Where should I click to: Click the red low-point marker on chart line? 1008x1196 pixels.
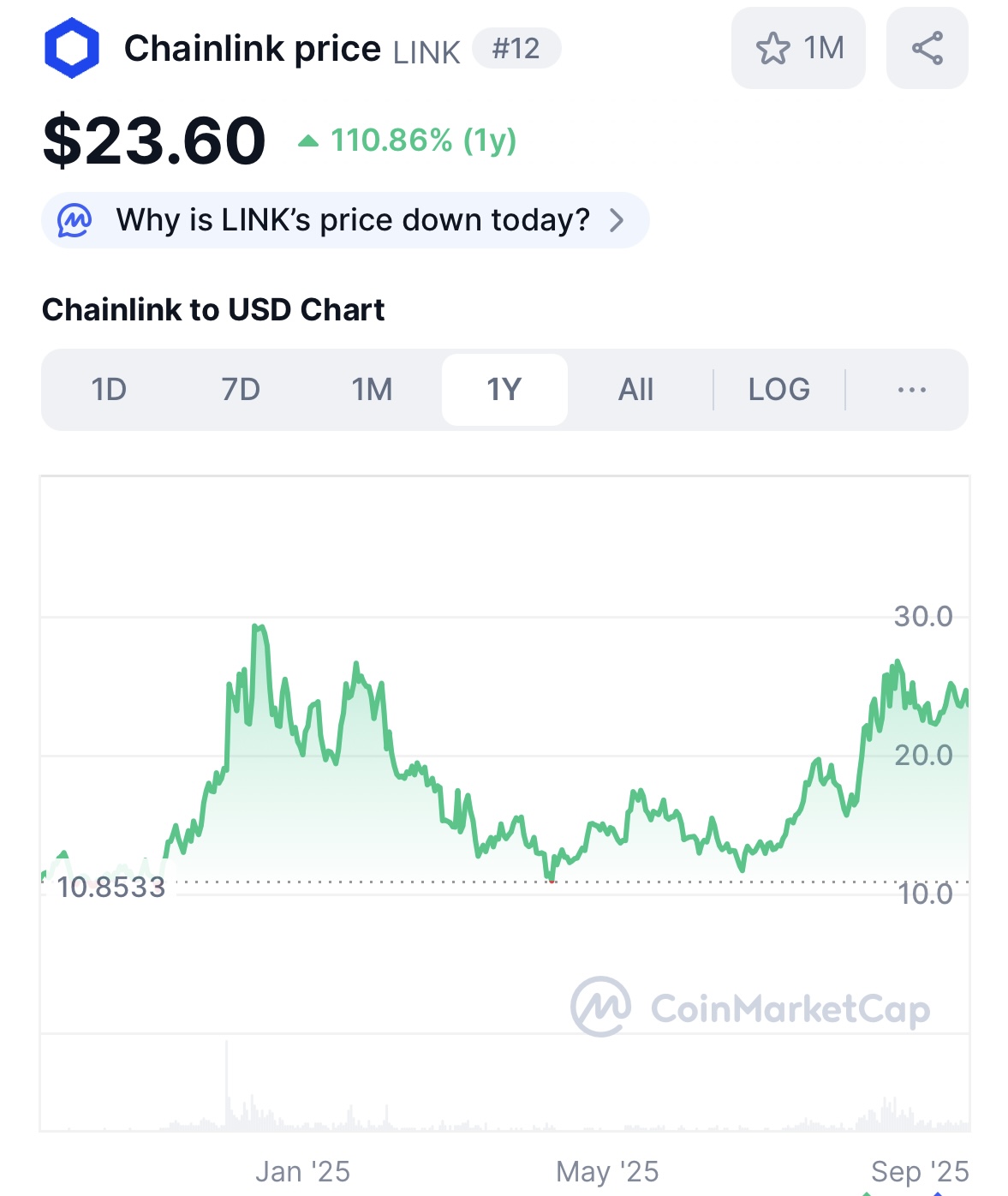(x=552, y=880)
